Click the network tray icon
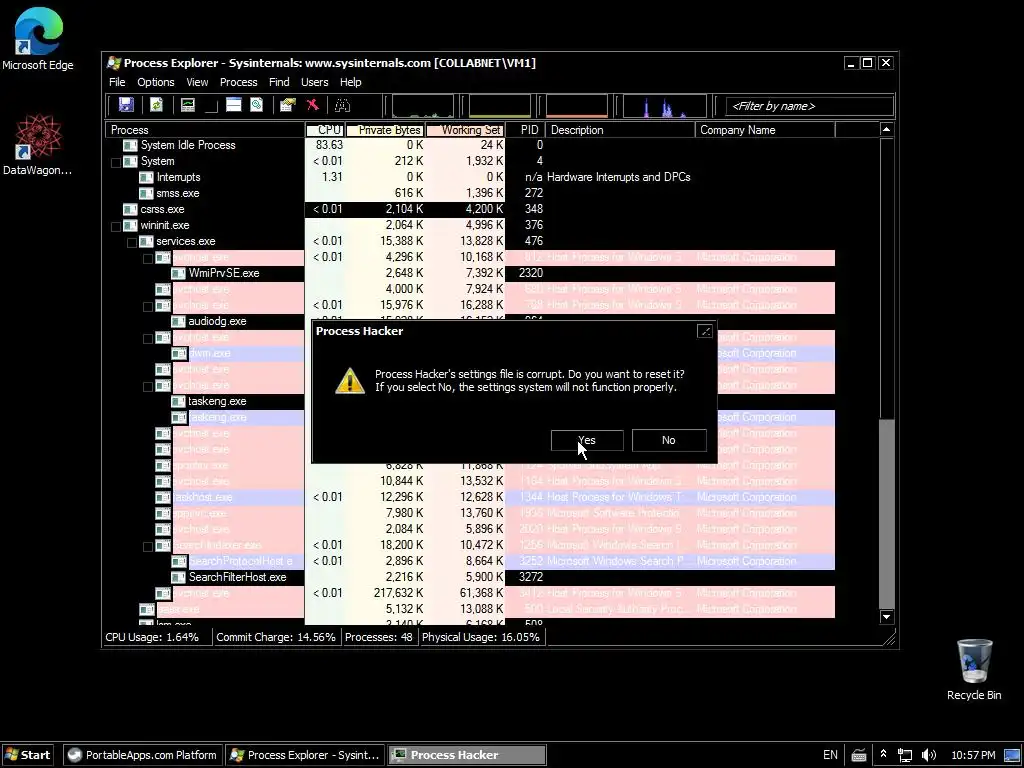This screenshot has height=768, width=1024. 905,755
